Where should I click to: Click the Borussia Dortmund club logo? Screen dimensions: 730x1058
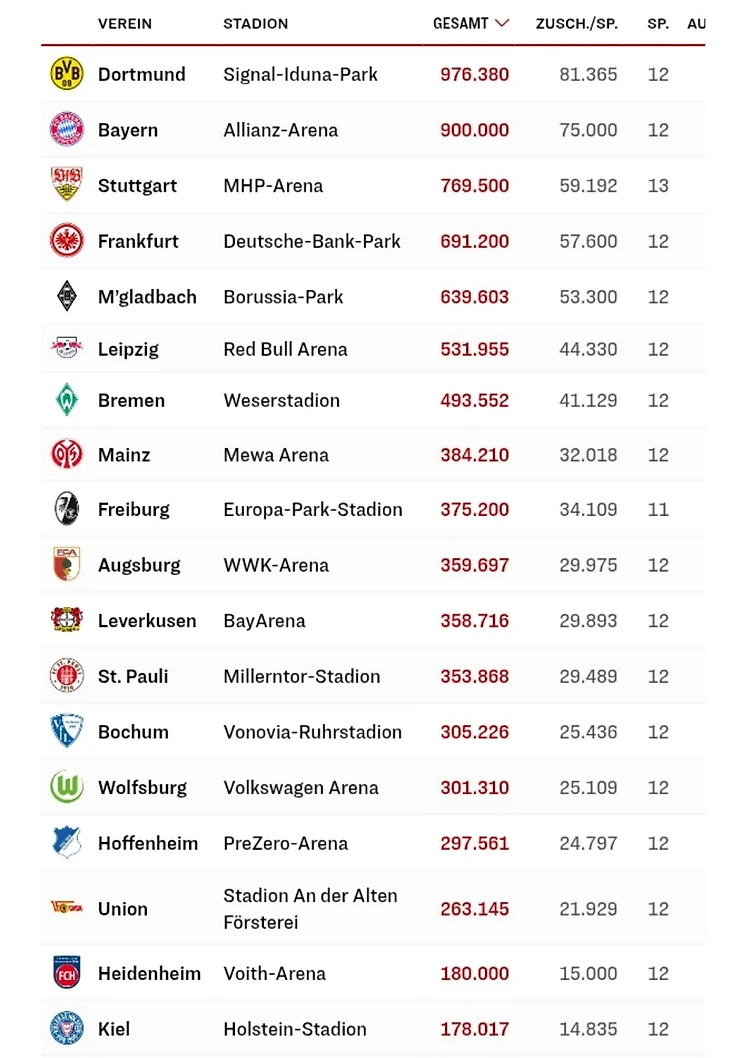click(x=67, y=75)
